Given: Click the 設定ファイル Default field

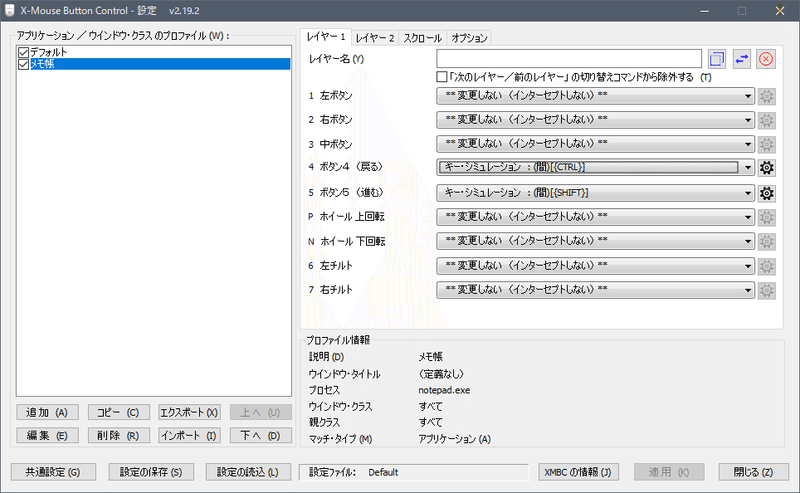Looking at the screenshot, I should click(x=413, y=472).
